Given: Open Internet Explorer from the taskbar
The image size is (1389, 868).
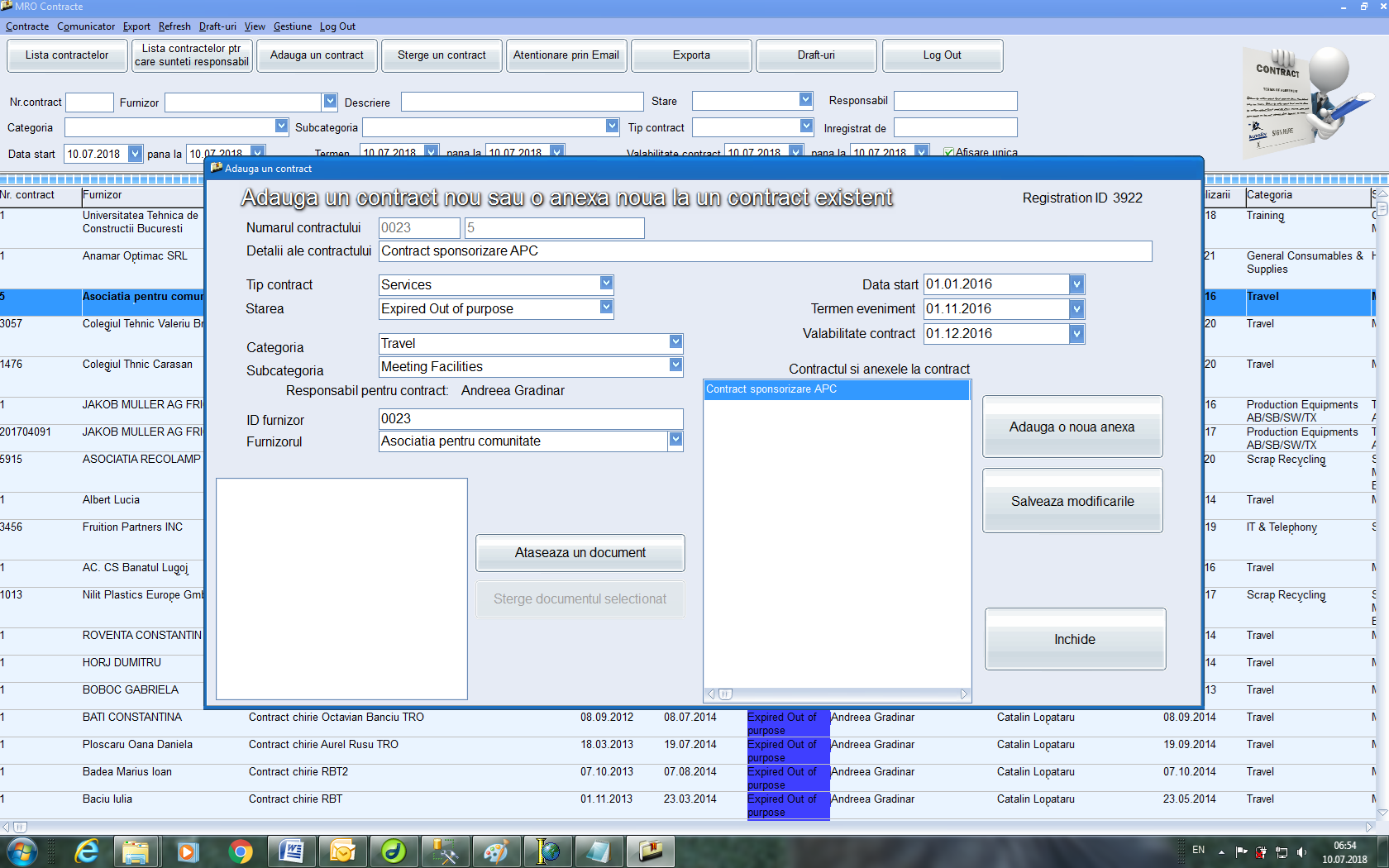Looking at the screenshot, I should (x=86, y=851).
